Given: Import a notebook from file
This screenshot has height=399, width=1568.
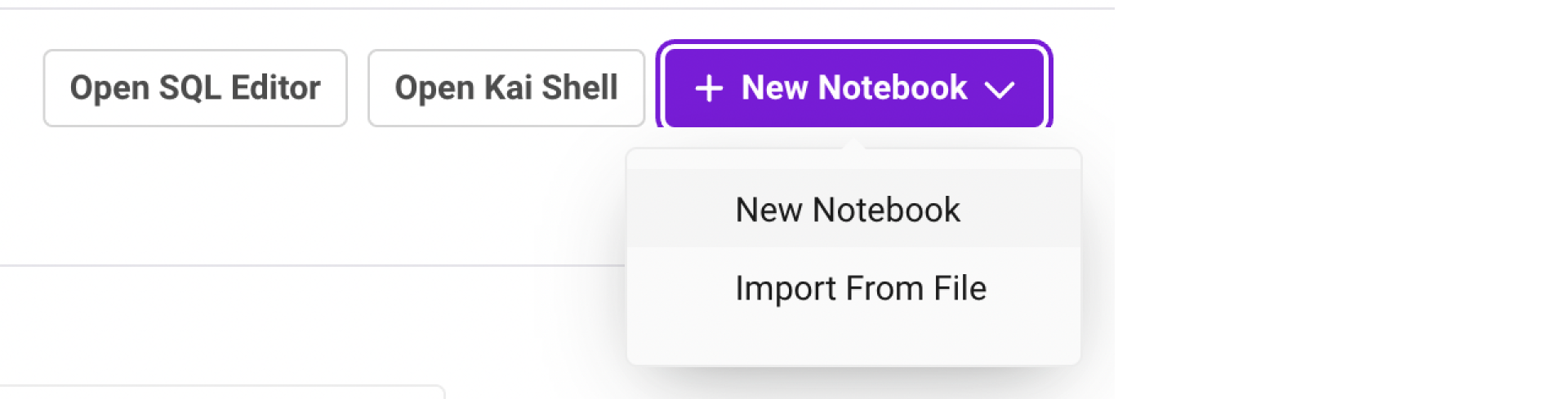Looking at the screenshot, I should coord(860,288).
